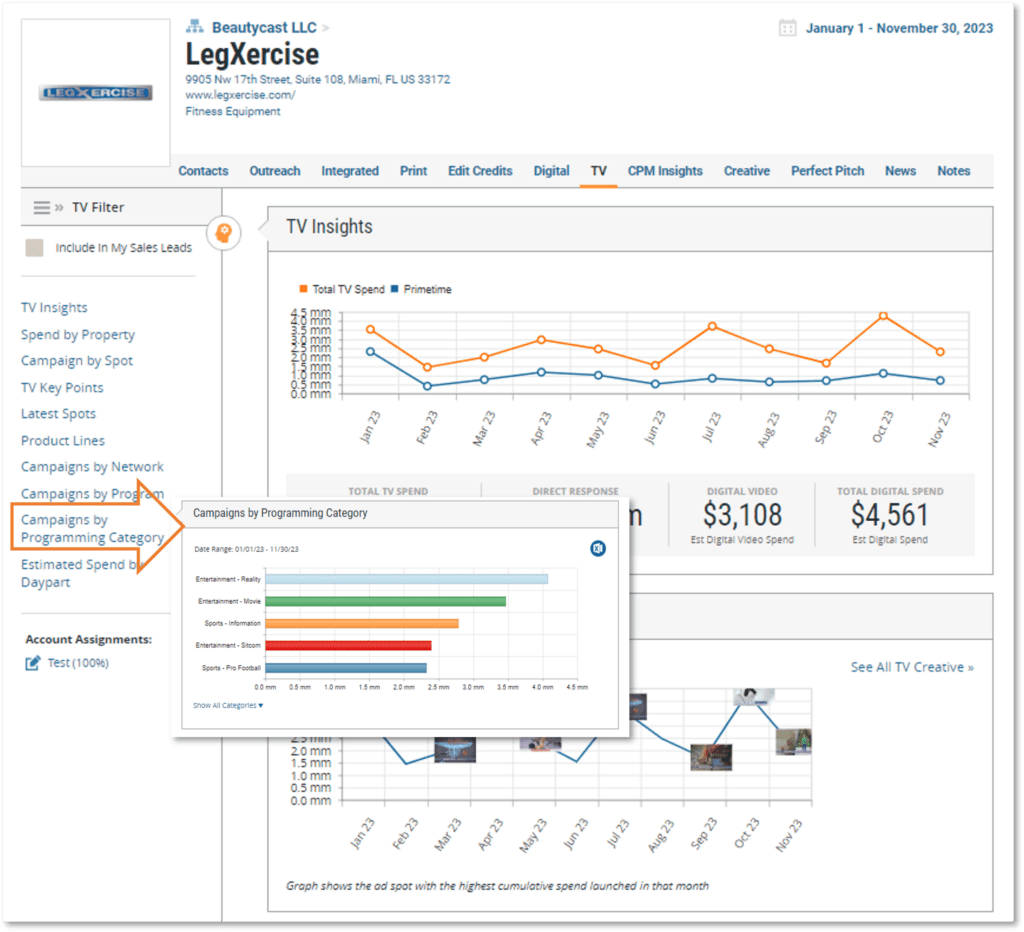Click the Oct 23 peak data point on Total TV Spend line

[x=883, y=316]
